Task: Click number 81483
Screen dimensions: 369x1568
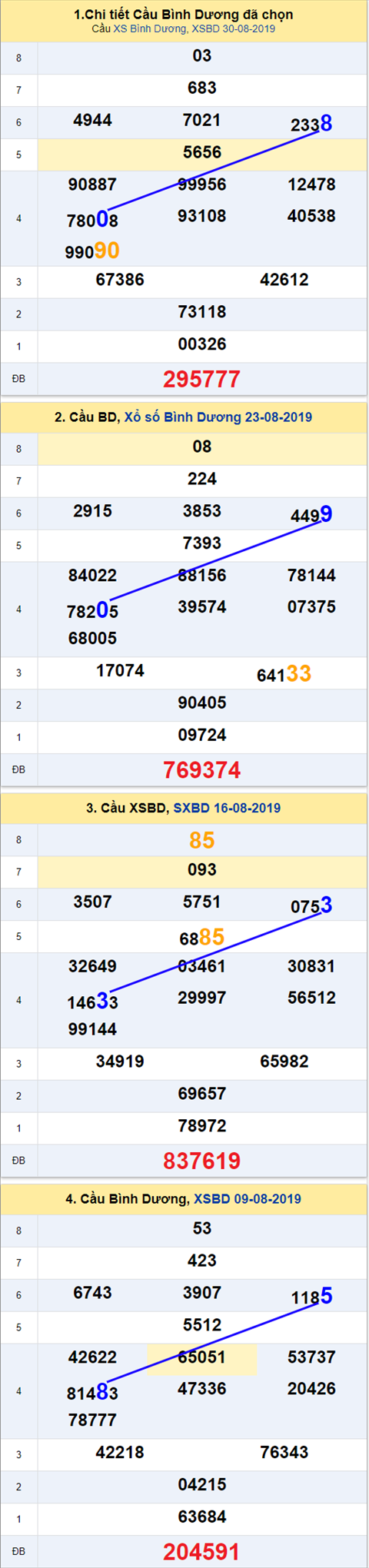Action: [92, 1392]
